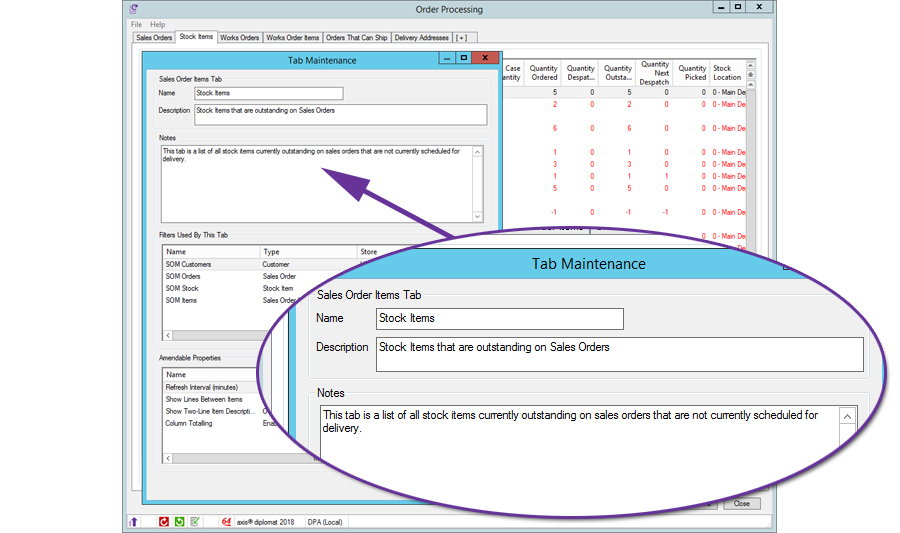Click the Name field containing Stock Items
Viewport: 900px width, 533px height.
(269, 93)
